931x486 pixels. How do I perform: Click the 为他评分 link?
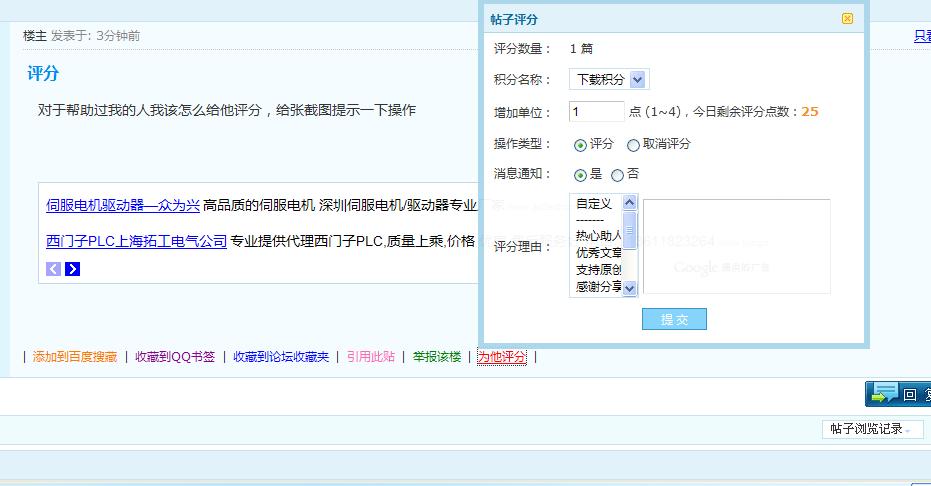point(501,357)
